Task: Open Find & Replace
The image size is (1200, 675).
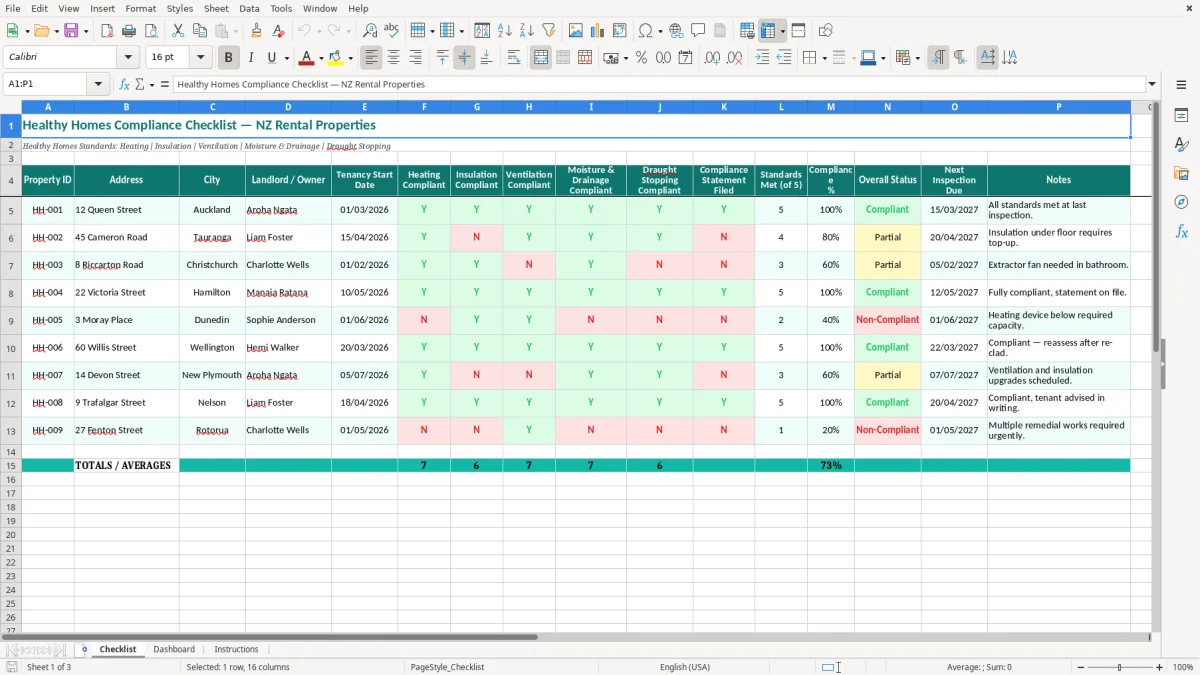Action: (x=370, y=31)
